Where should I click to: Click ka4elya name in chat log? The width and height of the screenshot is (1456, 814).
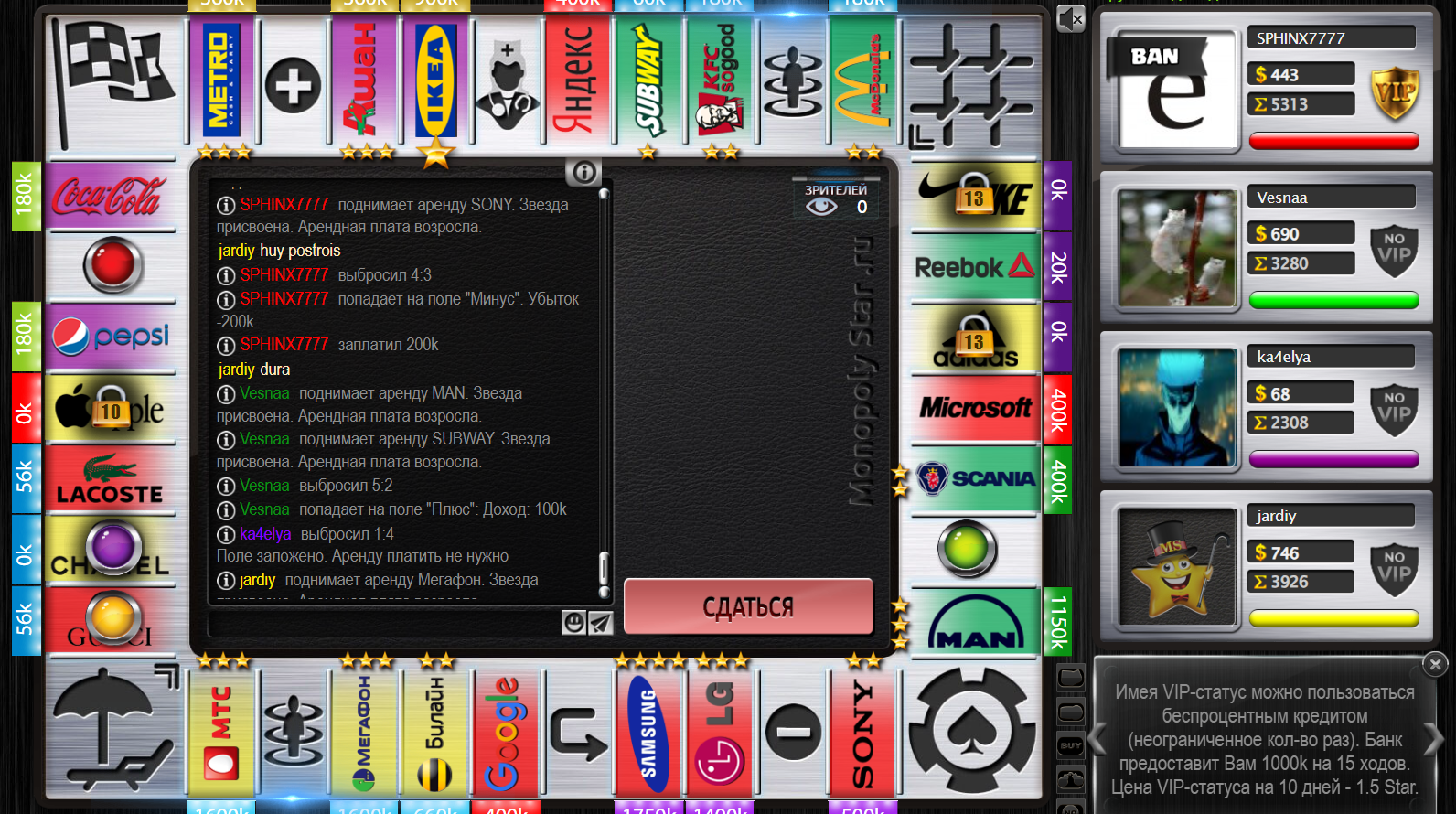[x=265, y=534]
